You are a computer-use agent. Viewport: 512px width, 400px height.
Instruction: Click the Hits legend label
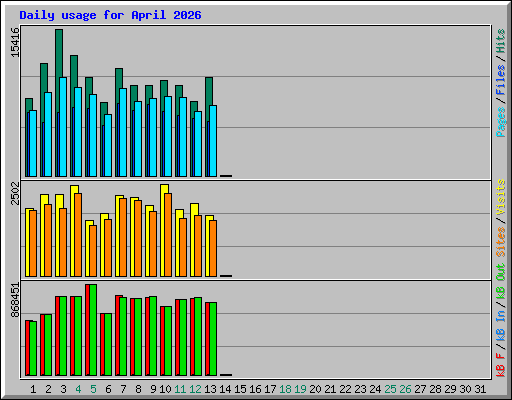click(501, 41)
